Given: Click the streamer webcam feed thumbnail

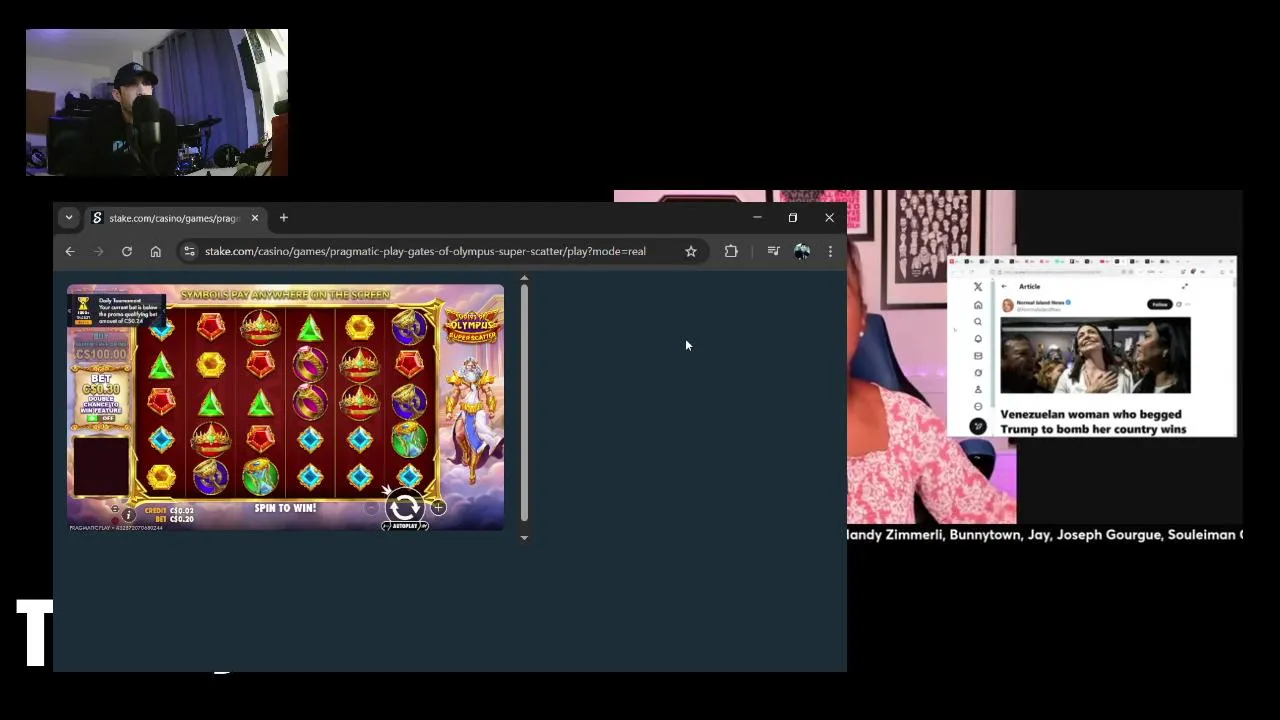Looking at the screenshot, I should click(157, 102).
